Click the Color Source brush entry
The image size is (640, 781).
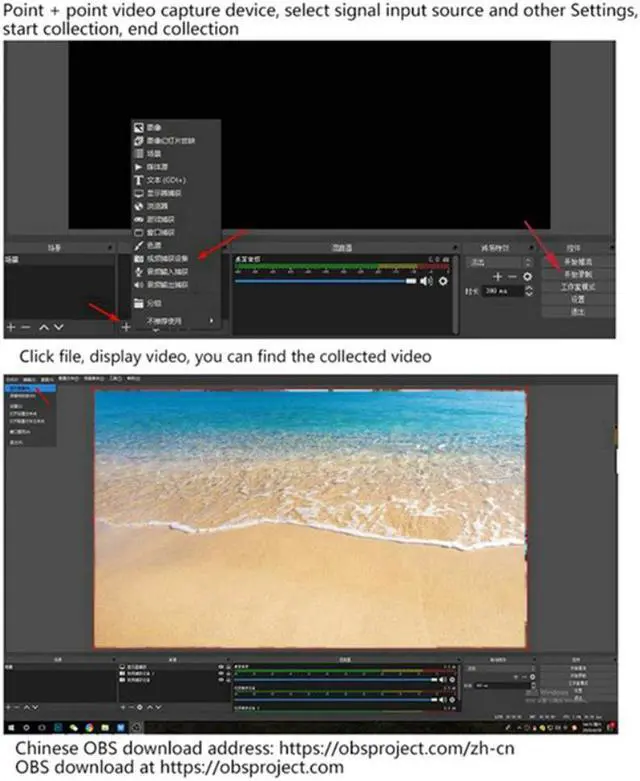153,245
